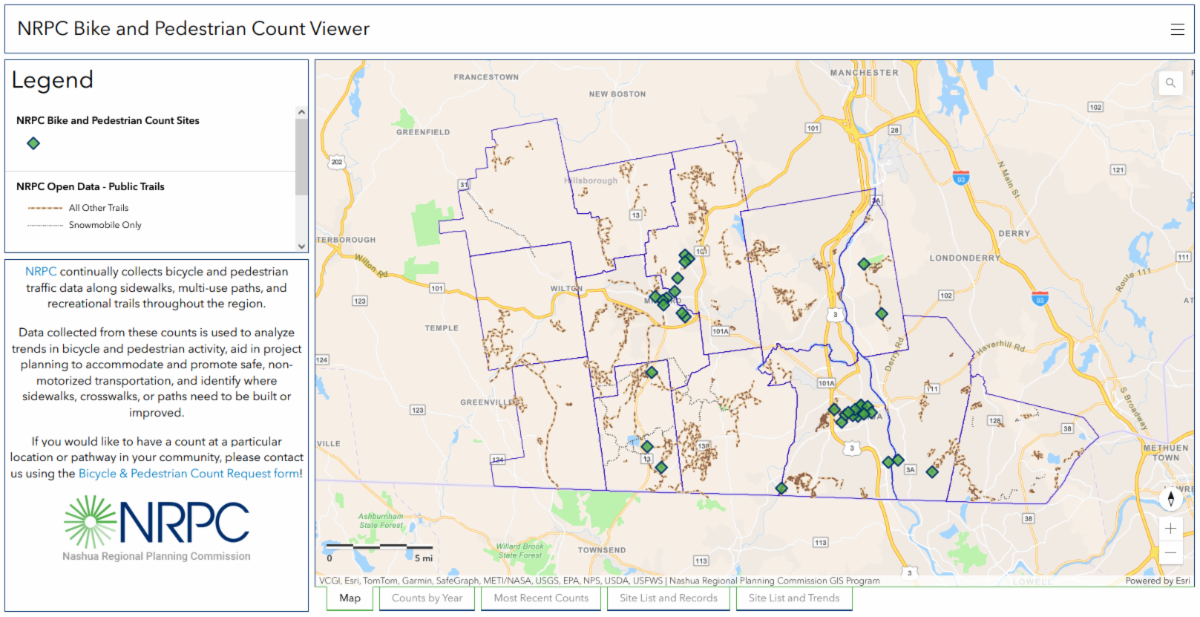Open the Site List and Records tab
This screenshot has width=1200, height=617.
(668, 598)
